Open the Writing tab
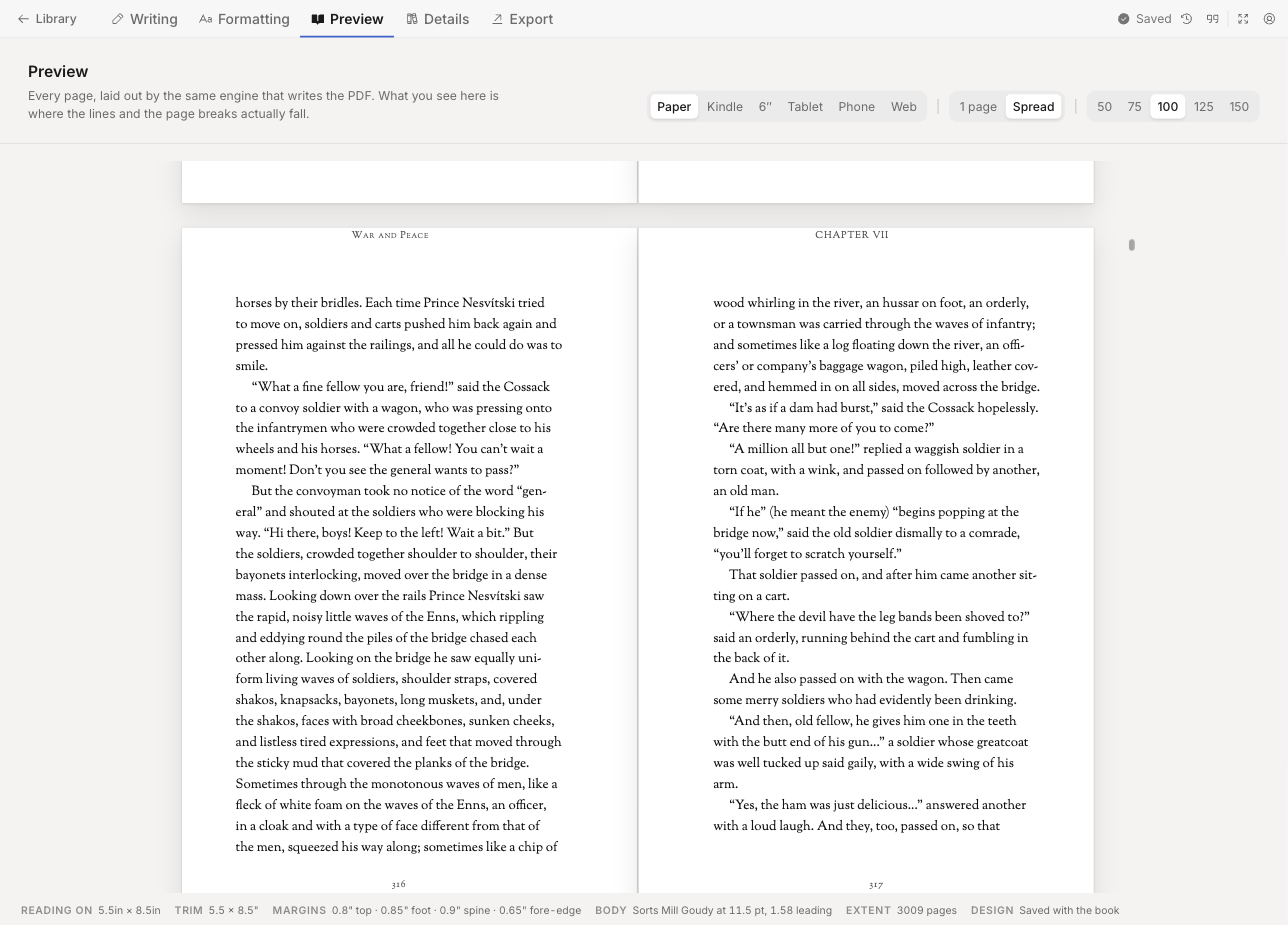This screenshot has height=925, width=1288. pos(144,19)
